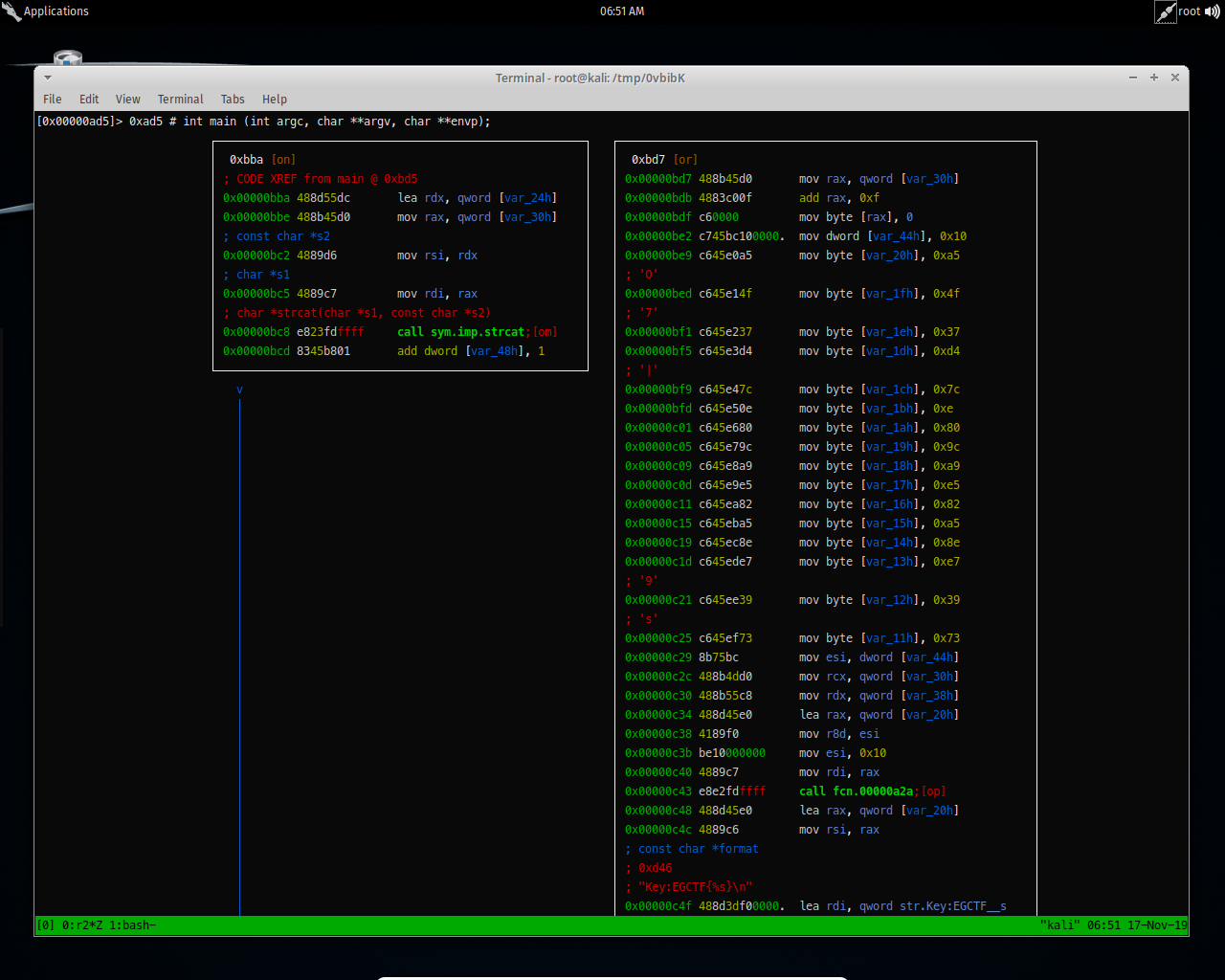Click the [0] session indicator in tmux
Image resolution: width=1225 pixels, height=980 pixels.
tap(46, 925)
